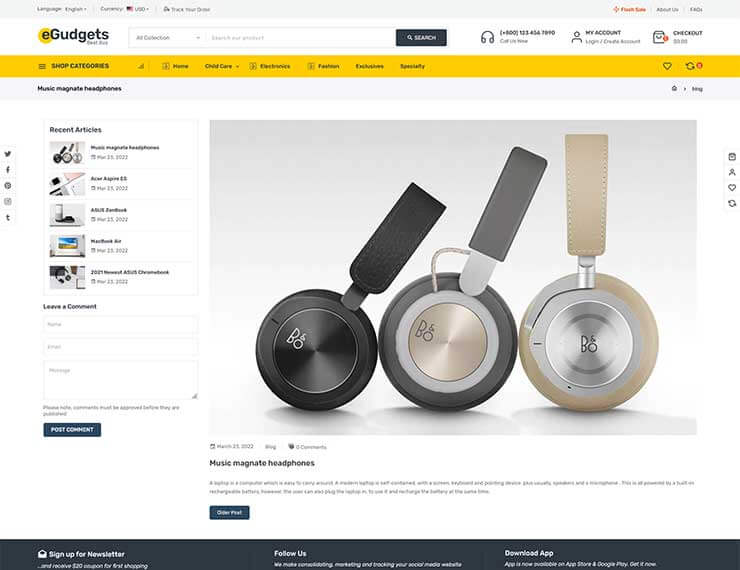
Task: Open compare icon in yellow navbar
Action: [x=691, y=66]
